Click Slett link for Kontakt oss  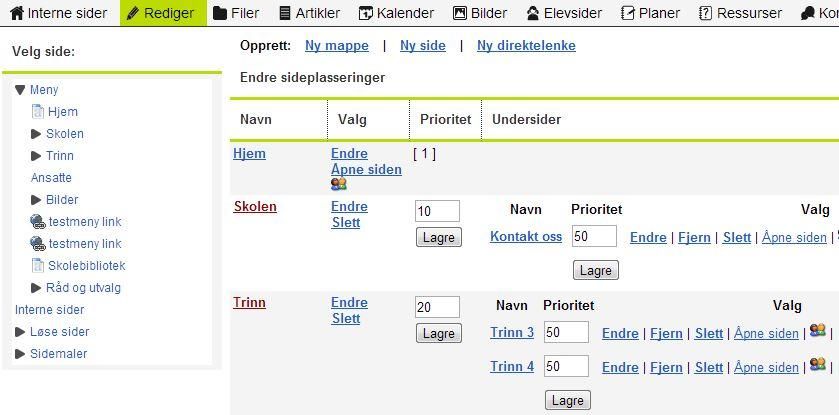click(x=737, y=237)
